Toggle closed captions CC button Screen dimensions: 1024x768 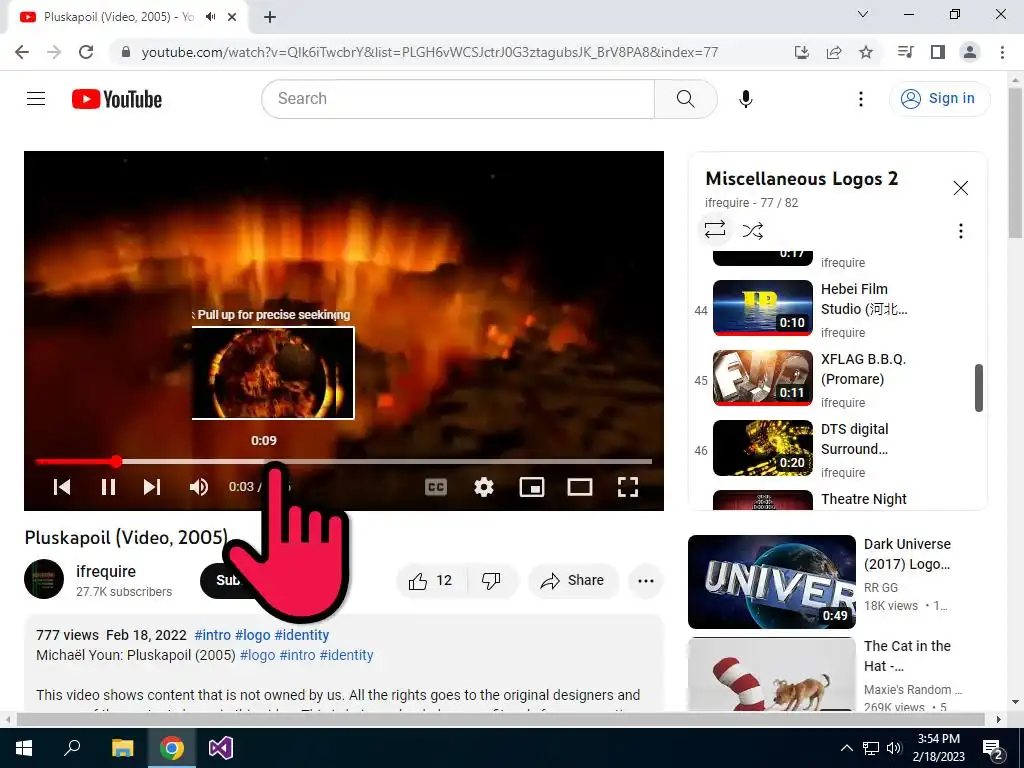click(436, 487)
